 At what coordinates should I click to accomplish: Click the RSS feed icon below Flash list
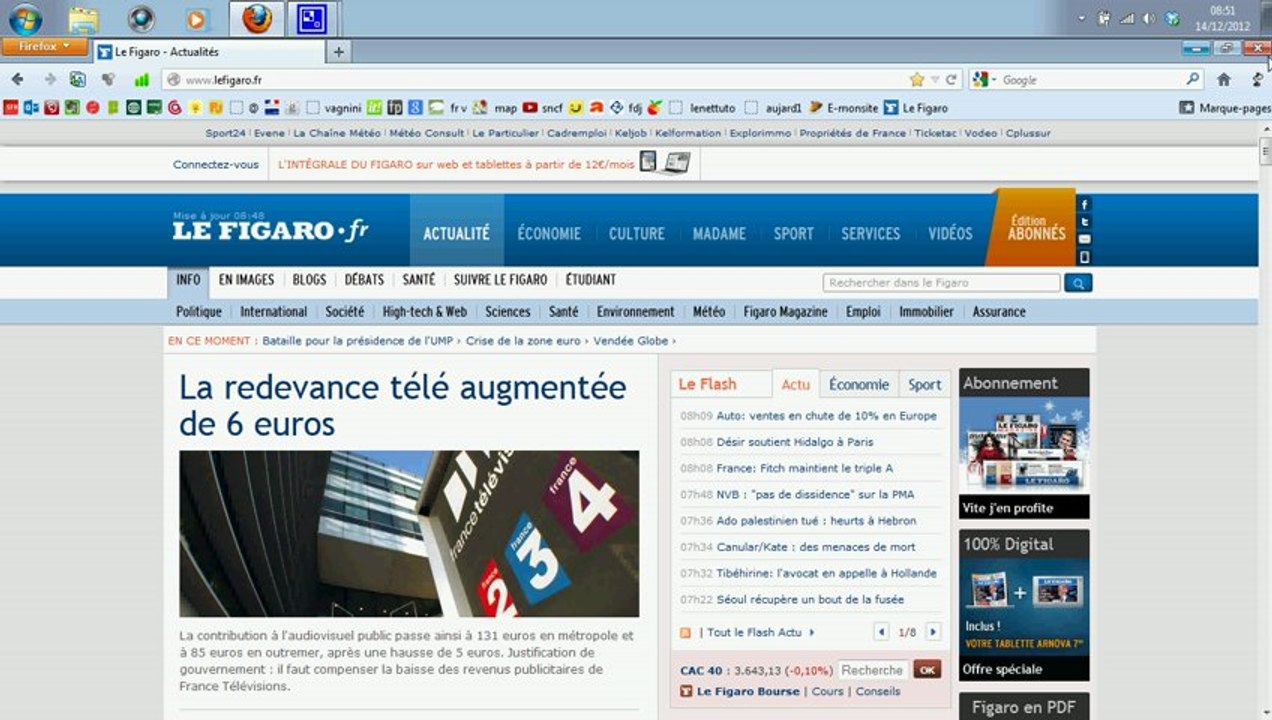(685, 632)
